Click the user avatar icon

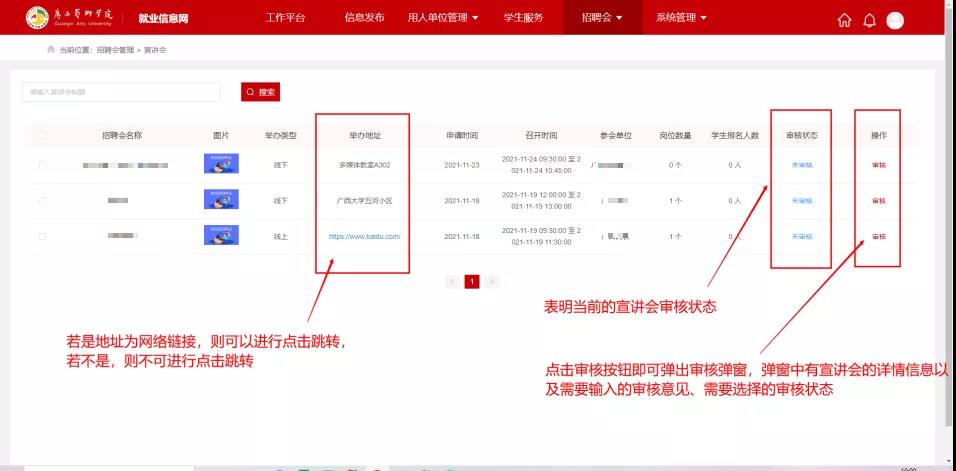point(895,20)
